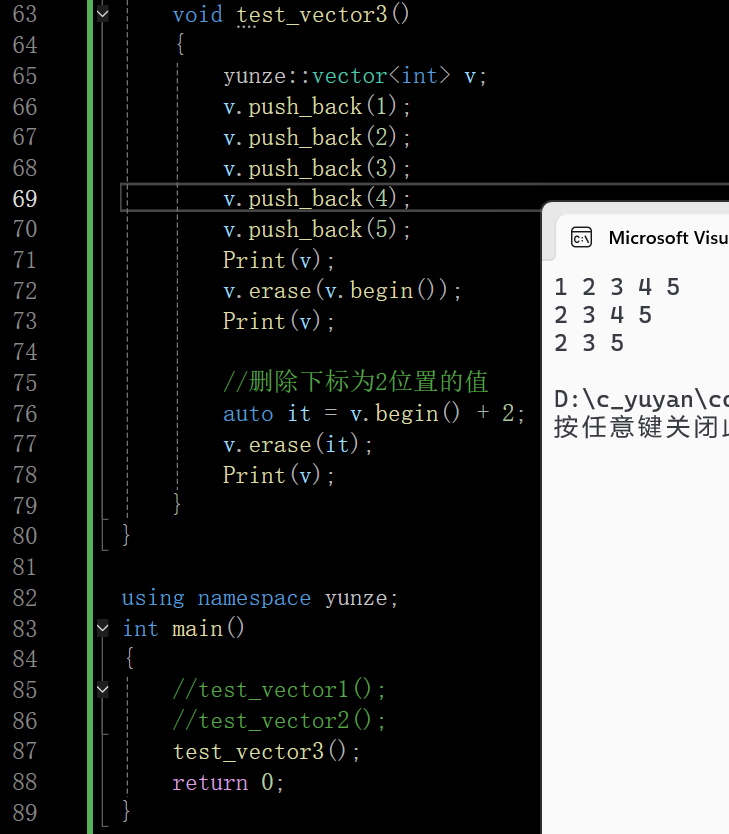Click v.push_back(2); statement
The image size is (729, 834).
(317, 137)
